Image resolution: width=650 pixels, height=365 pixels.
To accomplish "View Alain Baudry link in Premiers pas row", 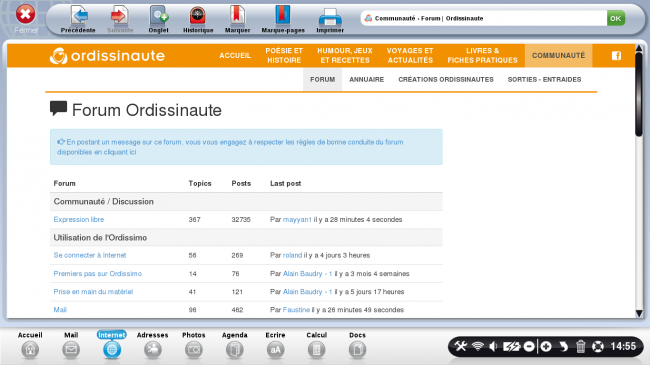I will 307,274.
